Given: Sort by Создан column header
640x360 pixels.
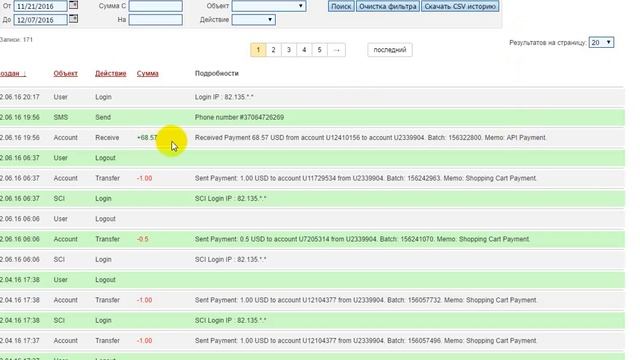Looking at the screenshot, I should (x=13, y=73).
